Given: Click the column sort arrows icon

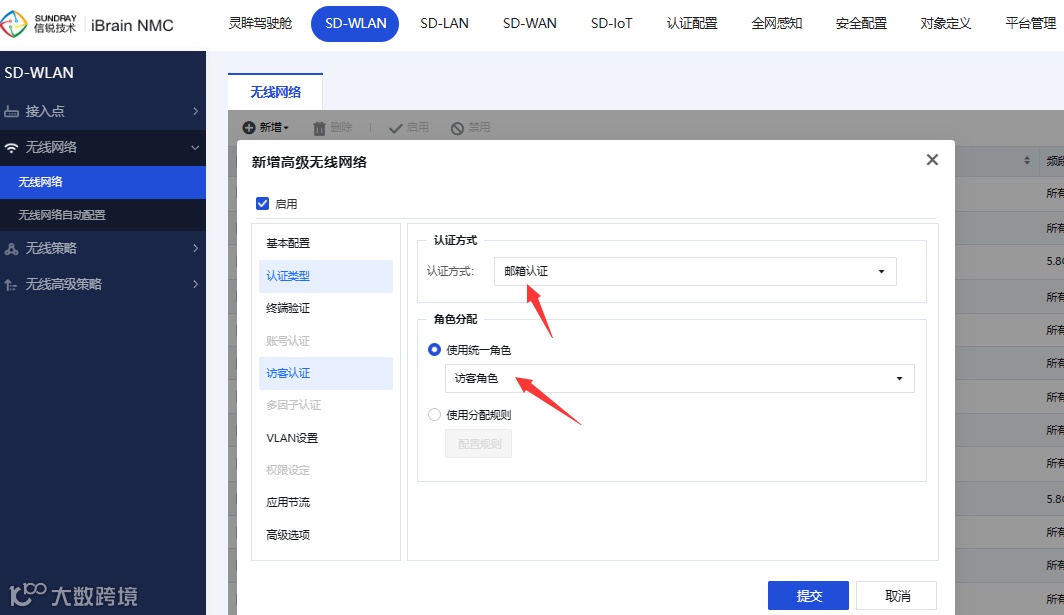Looking at the screenshot, I should tap(1027, 160).
